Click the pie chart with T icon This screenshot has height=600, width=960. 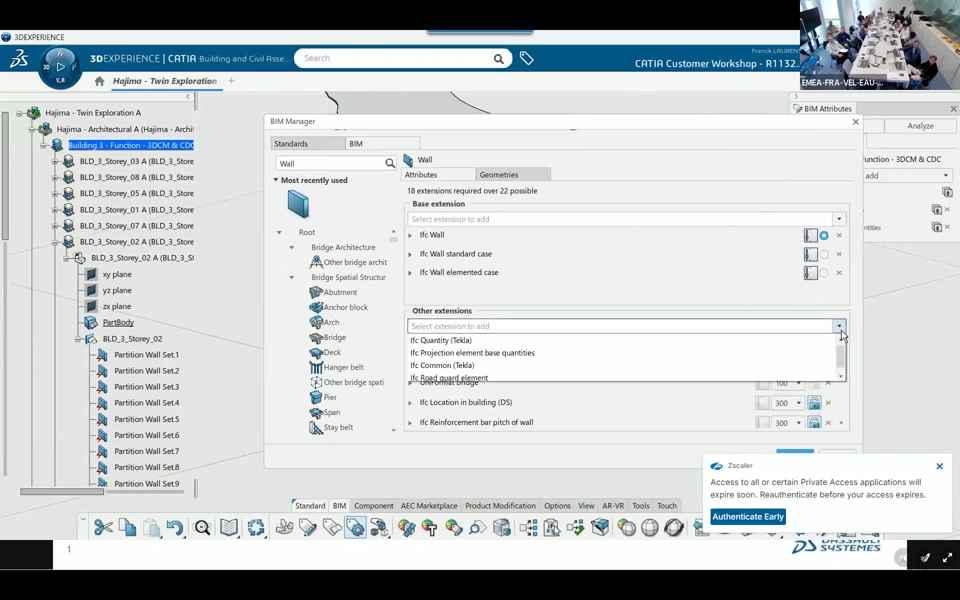pos(430,527)
